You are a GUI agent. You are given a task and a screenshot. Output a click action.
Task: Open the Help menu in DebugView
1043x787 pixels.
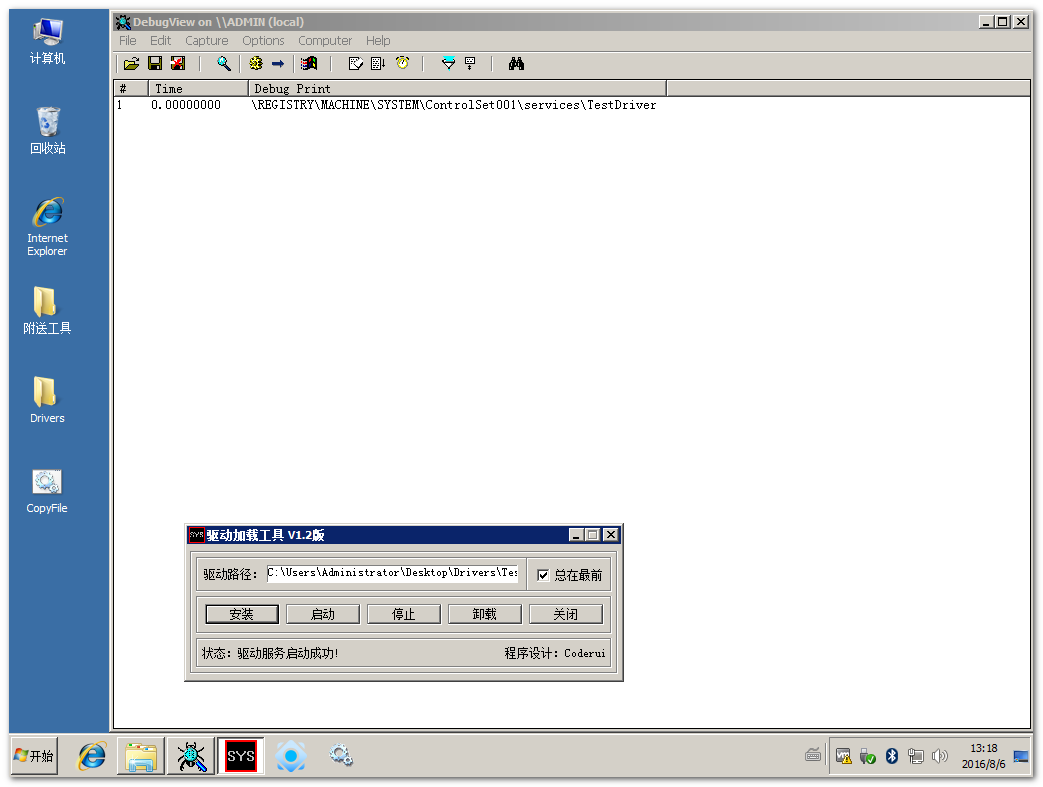(378, 41)
